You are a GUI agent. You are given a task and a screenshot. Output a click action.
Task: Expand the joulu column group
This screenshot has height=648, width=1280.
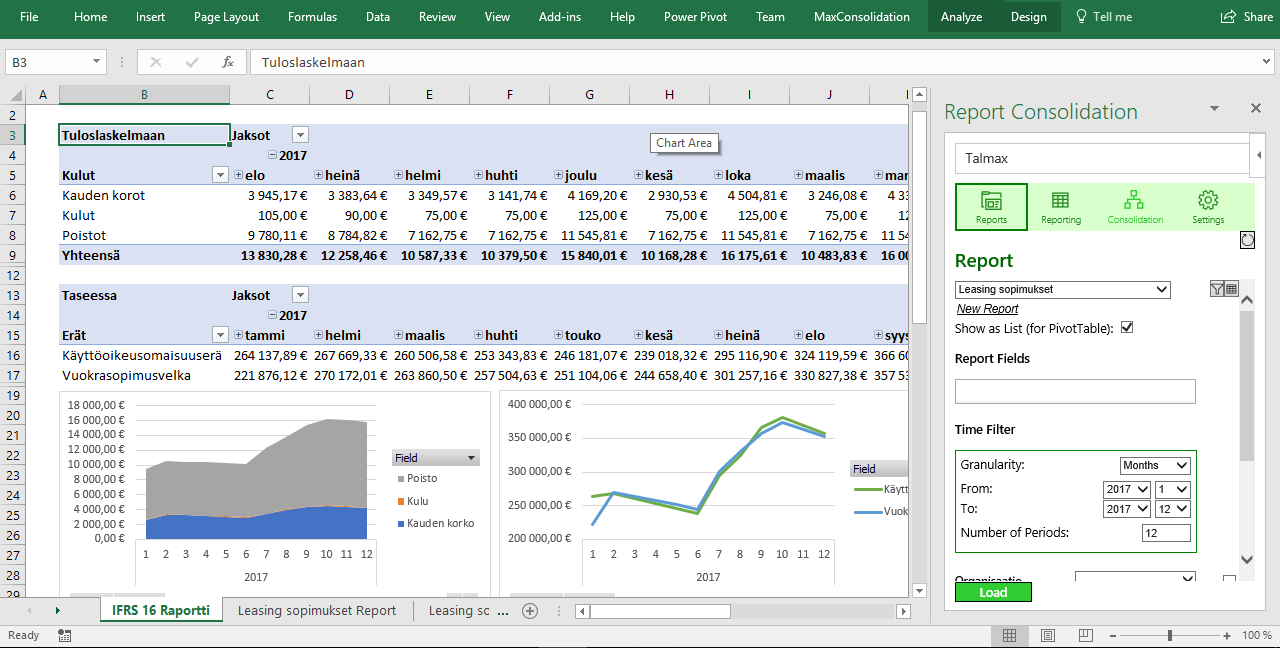[559, 175]
